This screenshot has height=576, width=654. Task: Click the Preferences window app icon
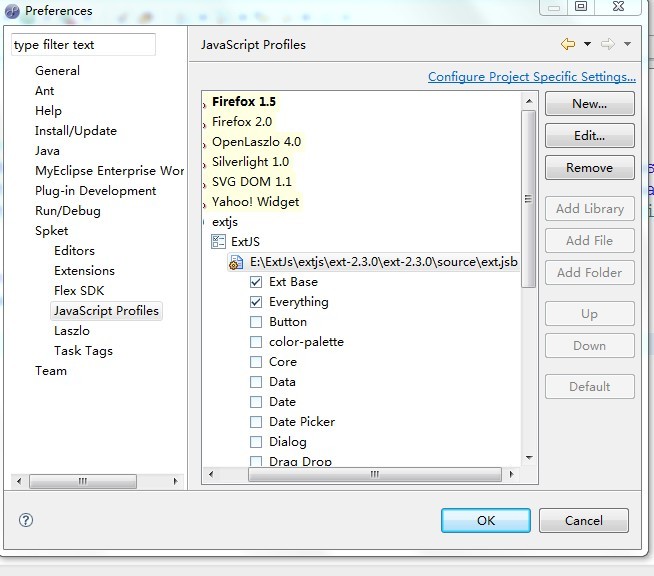[x=12, y=11]
